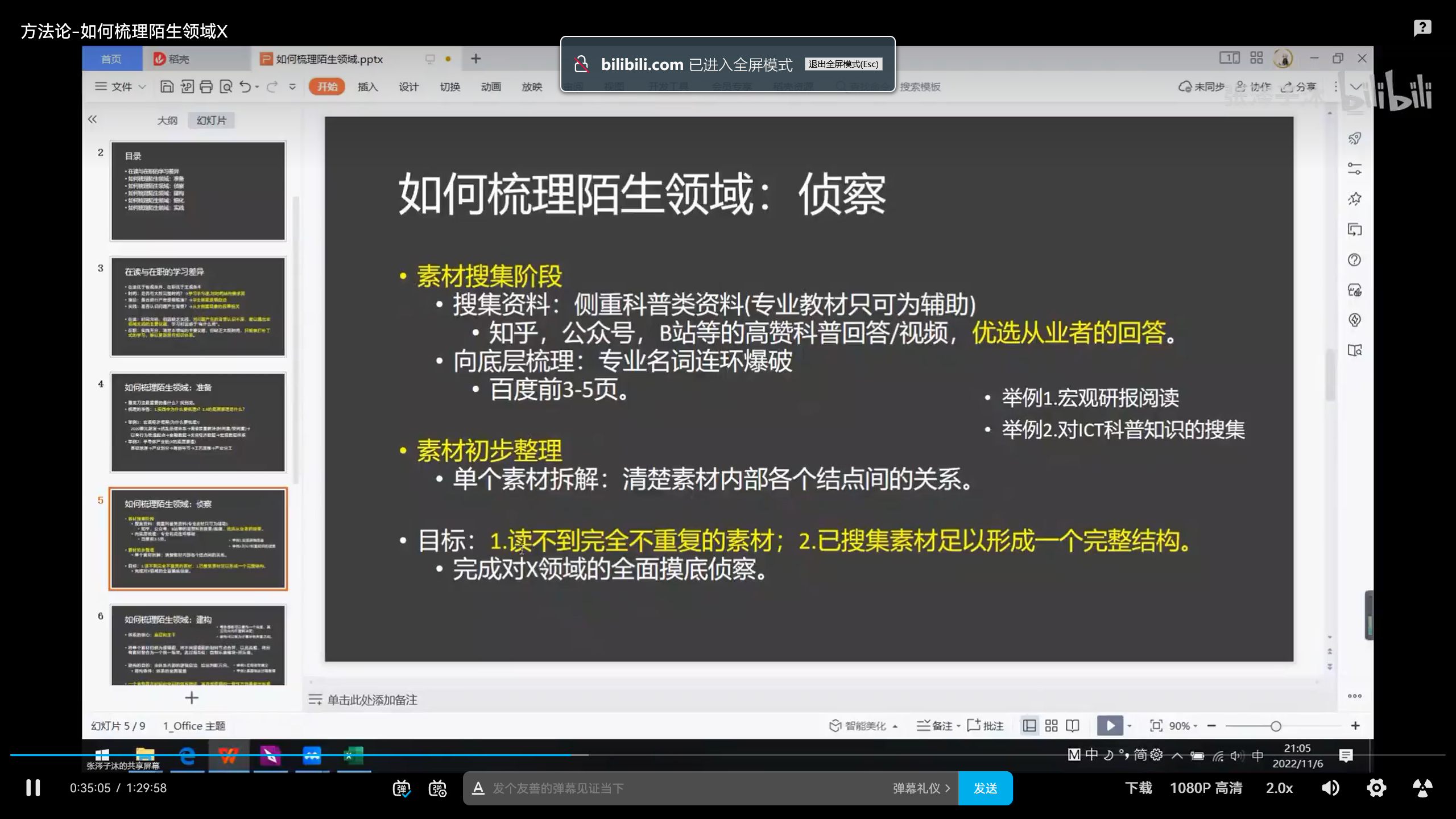Viewport: 1456px width, 819px height.
Task: Click the 发送 send button
Action: click(985, 788)
